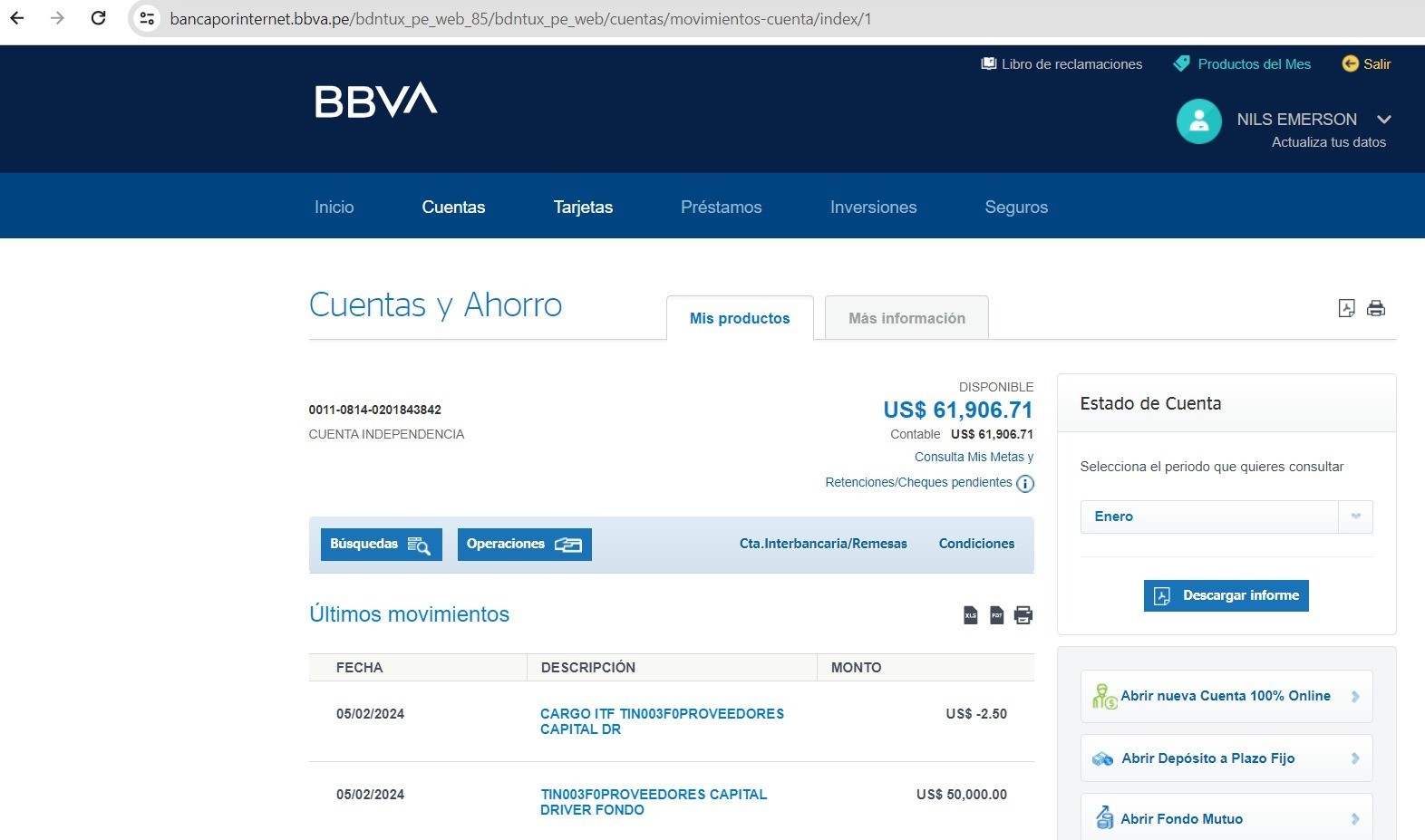Image resolution: width=1425 pixels, height=840 pixels.
Task: Click the printer icon beside Más información
Action: point(1375,308)
